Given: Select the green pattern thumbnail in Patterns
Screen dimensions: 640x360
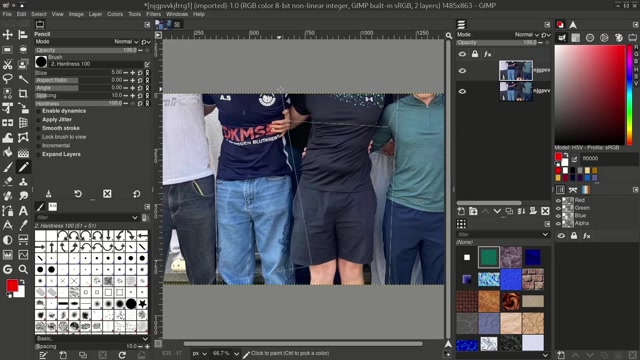Looking at the screenshot, I should [489, 257].
